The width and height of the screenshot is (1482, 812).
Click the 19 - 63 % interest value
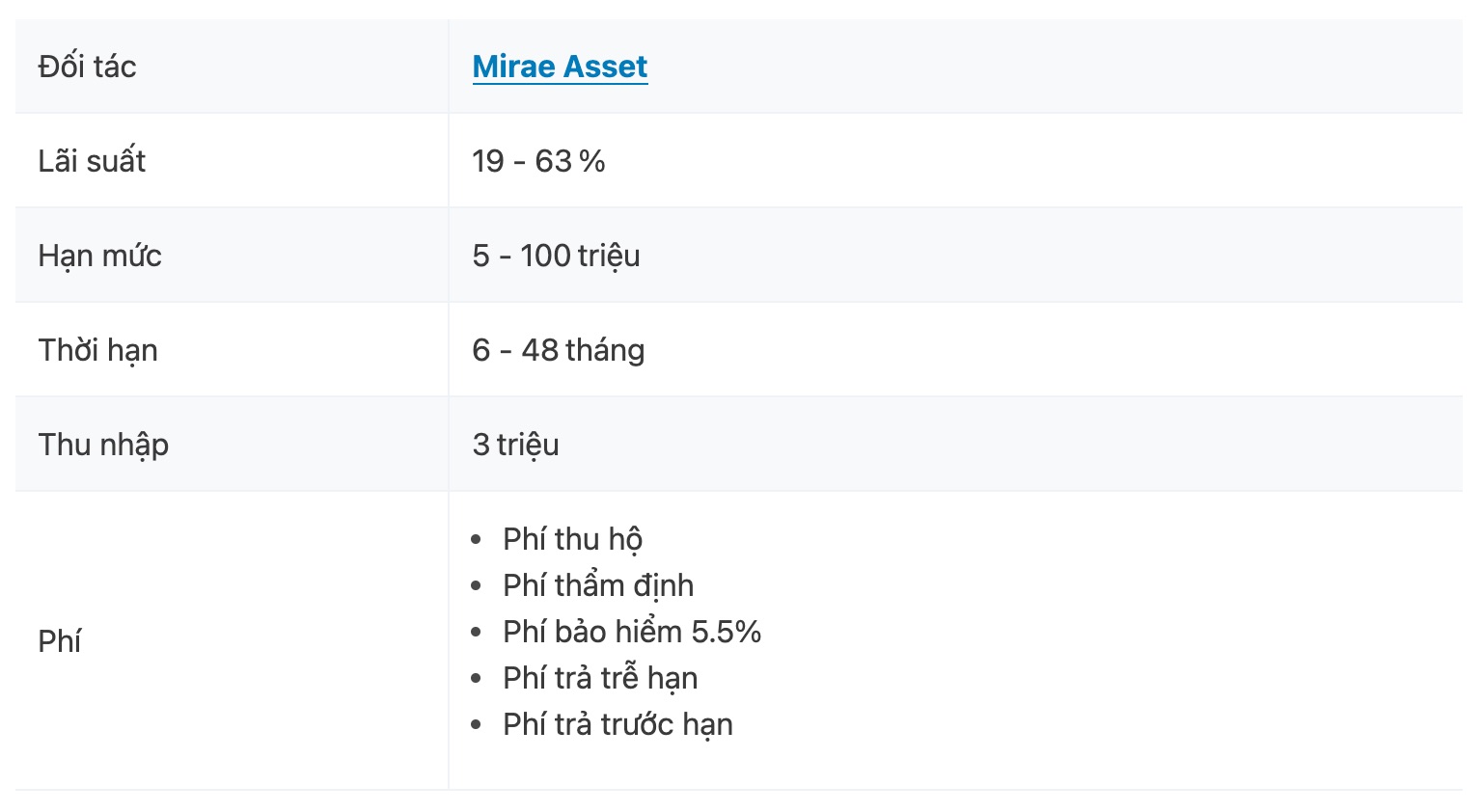click(538, 161)
